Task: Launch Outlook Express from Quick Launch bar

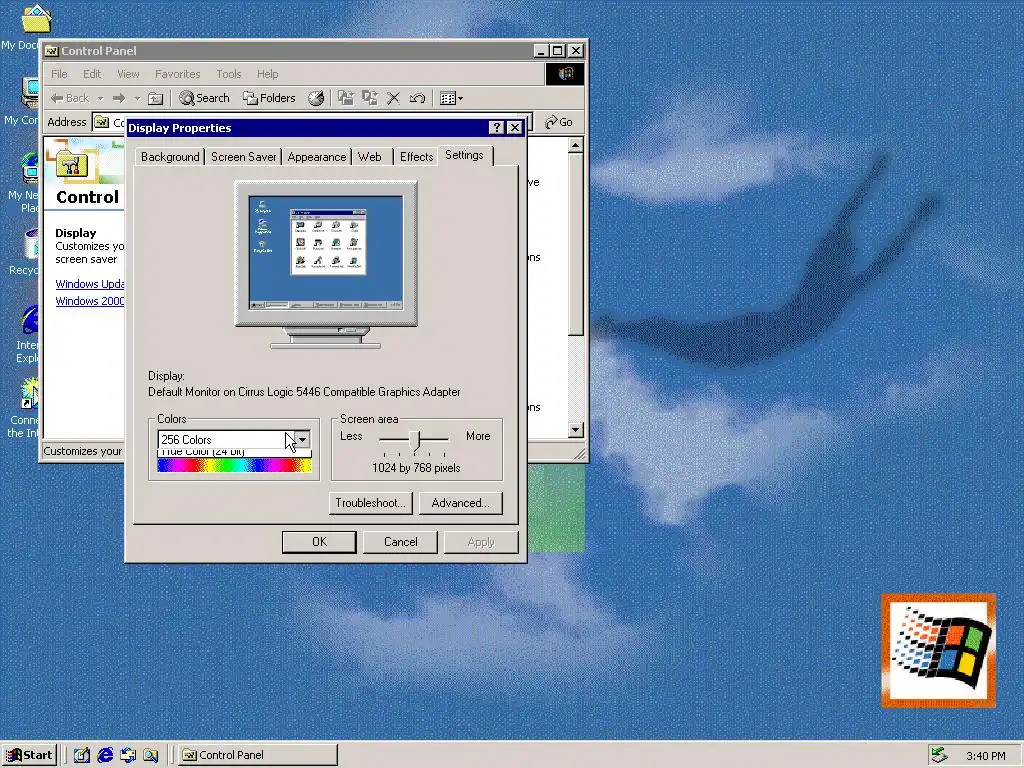Action: point(128,755)
